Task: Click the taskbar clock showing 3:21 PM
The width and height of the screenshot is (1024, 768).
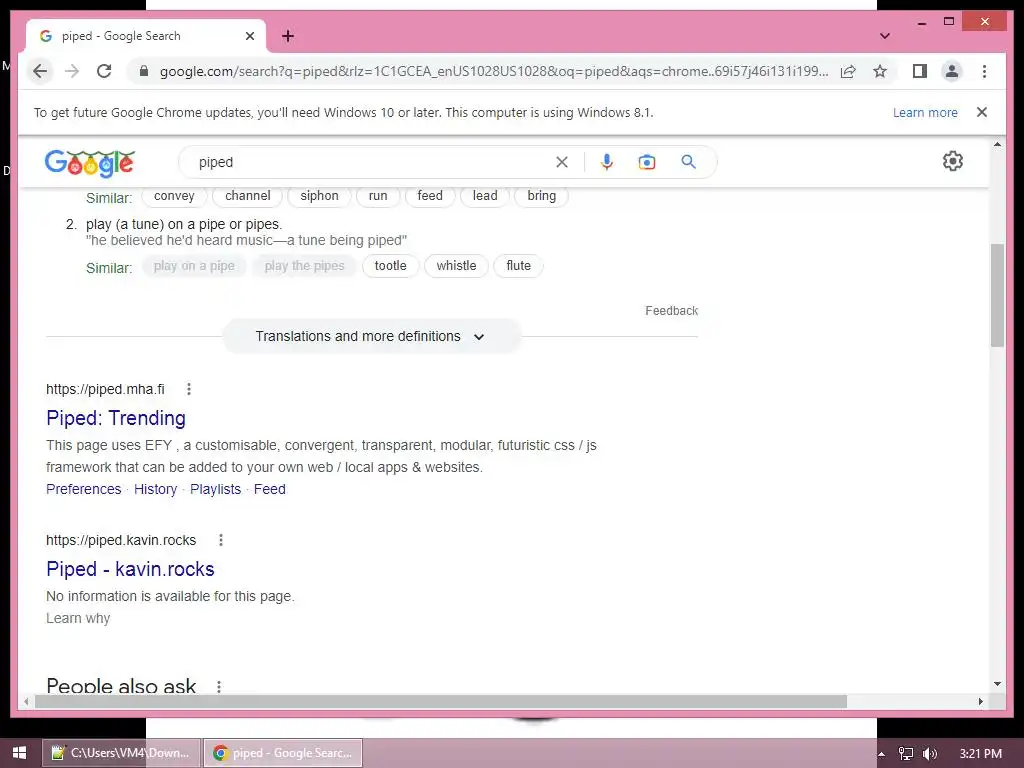Action: pyautogui.click(x=981, y=754)
